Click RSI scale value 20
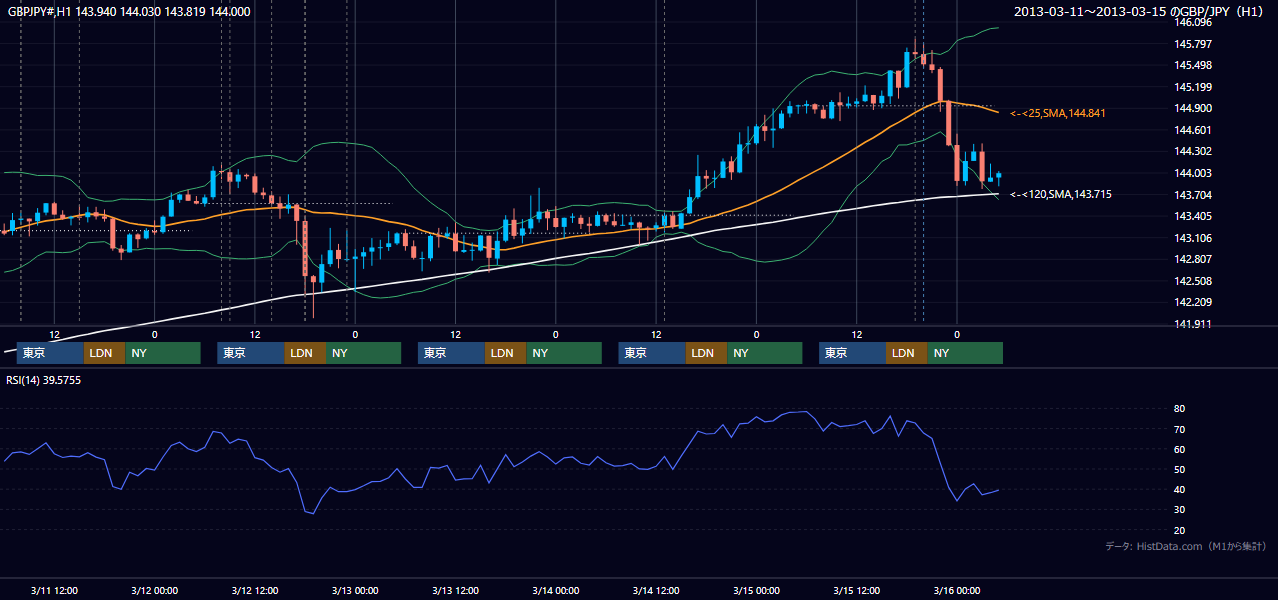The width and height of the screenshot is (1278, 600). tap(1180, 530)
